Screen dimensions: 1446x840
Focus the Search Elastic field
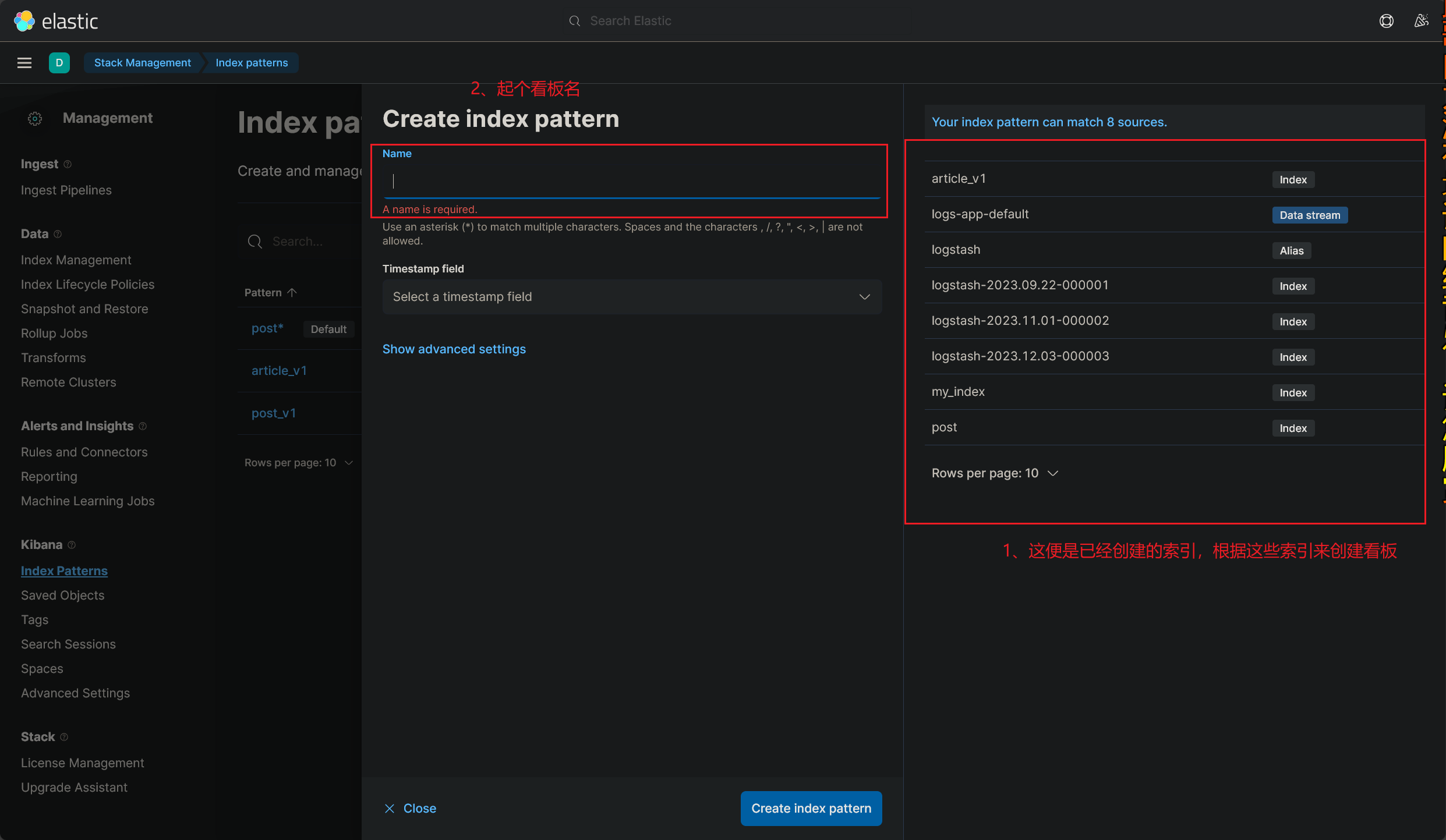pyautogui.click(x=737, y=21)
